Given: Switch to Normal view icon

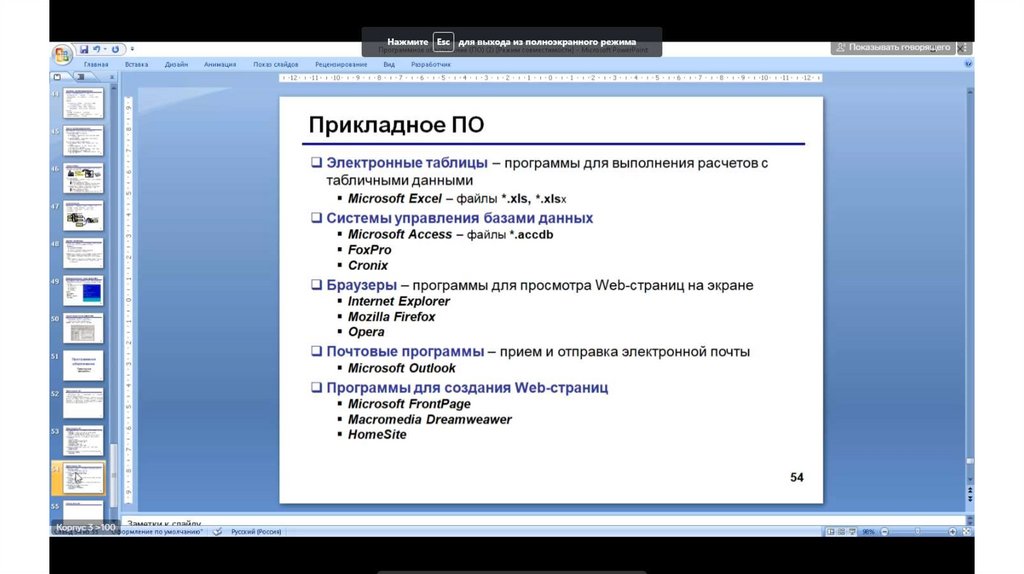Looking at the screenshot, I should (830, 532).
